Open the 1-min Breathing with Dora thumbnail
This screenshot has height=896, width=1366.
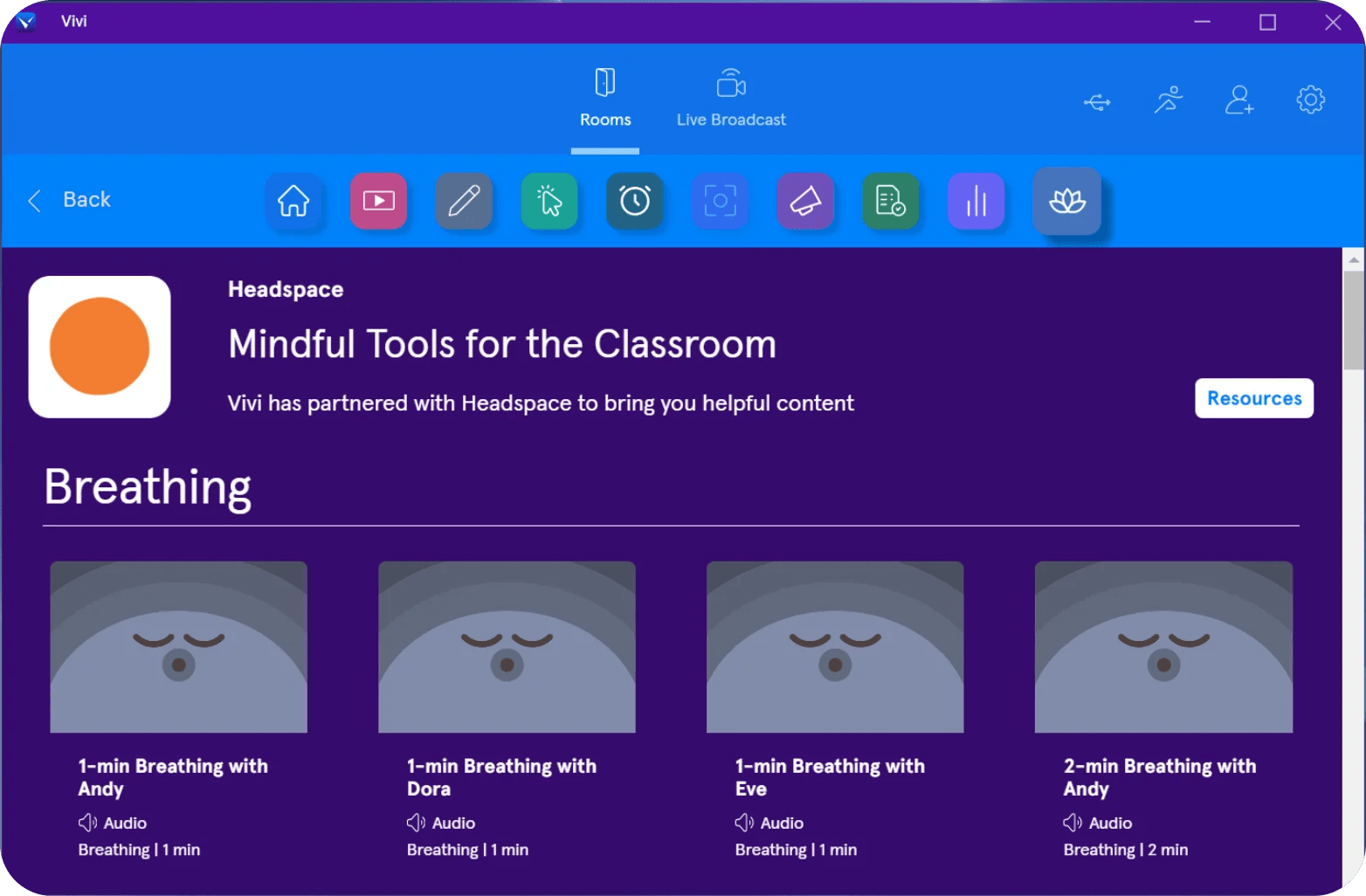click(507, 647)
